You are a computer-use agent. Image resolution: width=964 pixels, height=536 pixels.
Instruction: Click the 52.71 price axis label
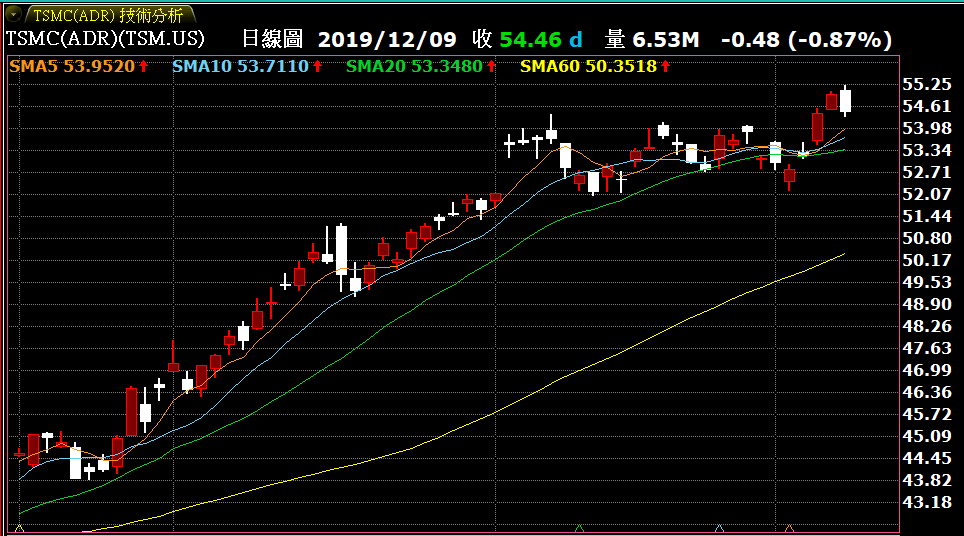pyautogui.click(x=927, y=173)
